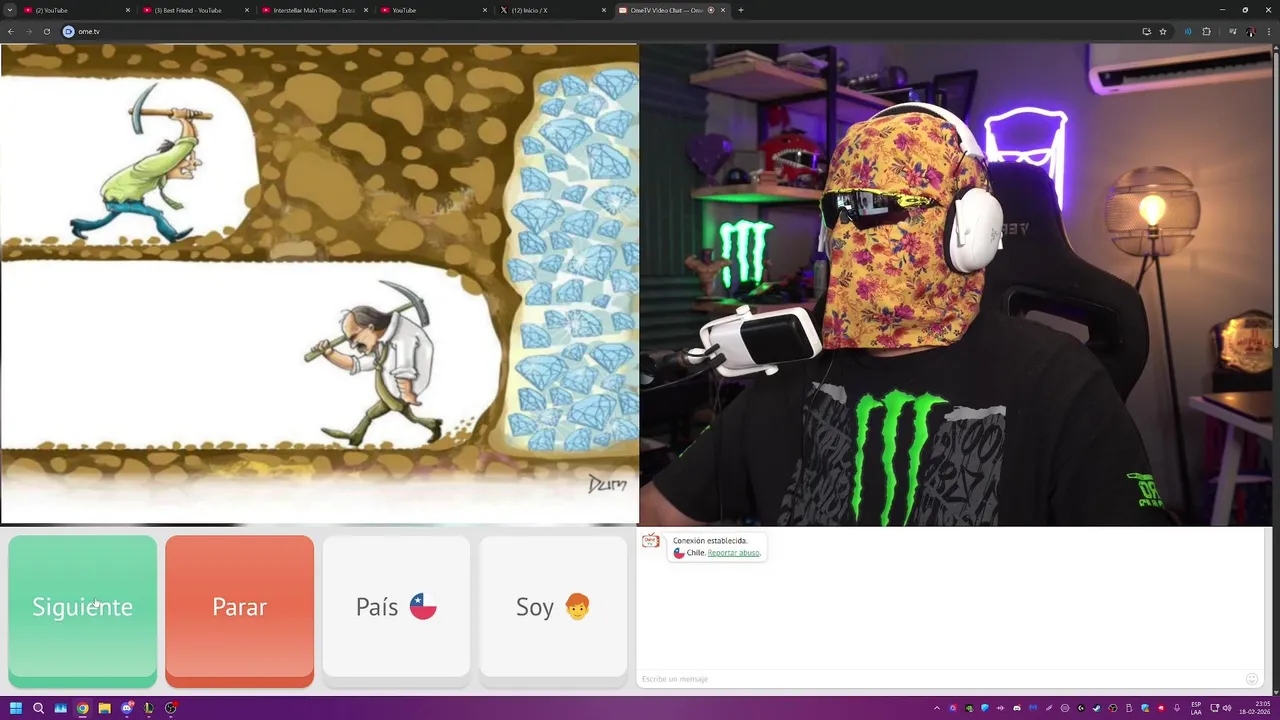
Task: Click the red Parar button
Action: [239, 611]
